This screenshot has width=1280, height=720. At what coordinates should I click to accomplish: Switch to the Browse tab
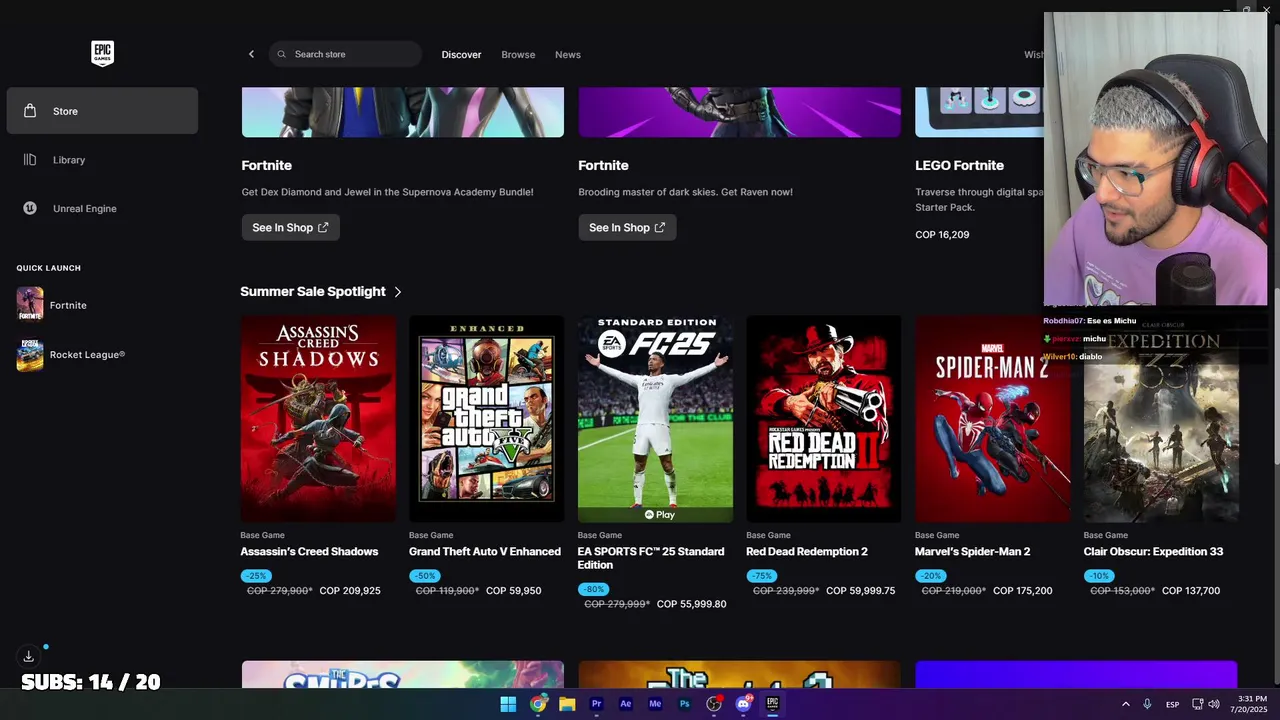click(518, 55)
